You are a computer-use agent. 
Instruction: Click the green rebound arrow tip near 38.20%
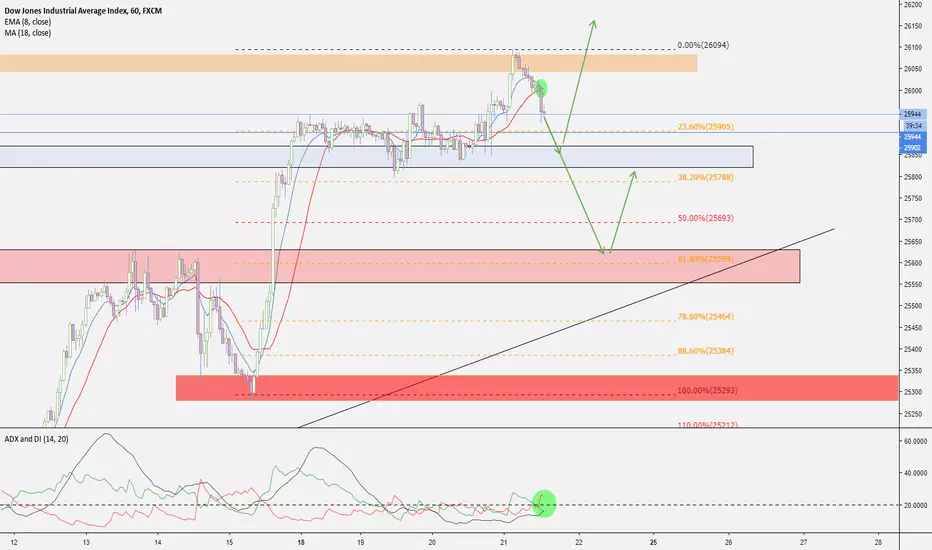click(634, 174)
